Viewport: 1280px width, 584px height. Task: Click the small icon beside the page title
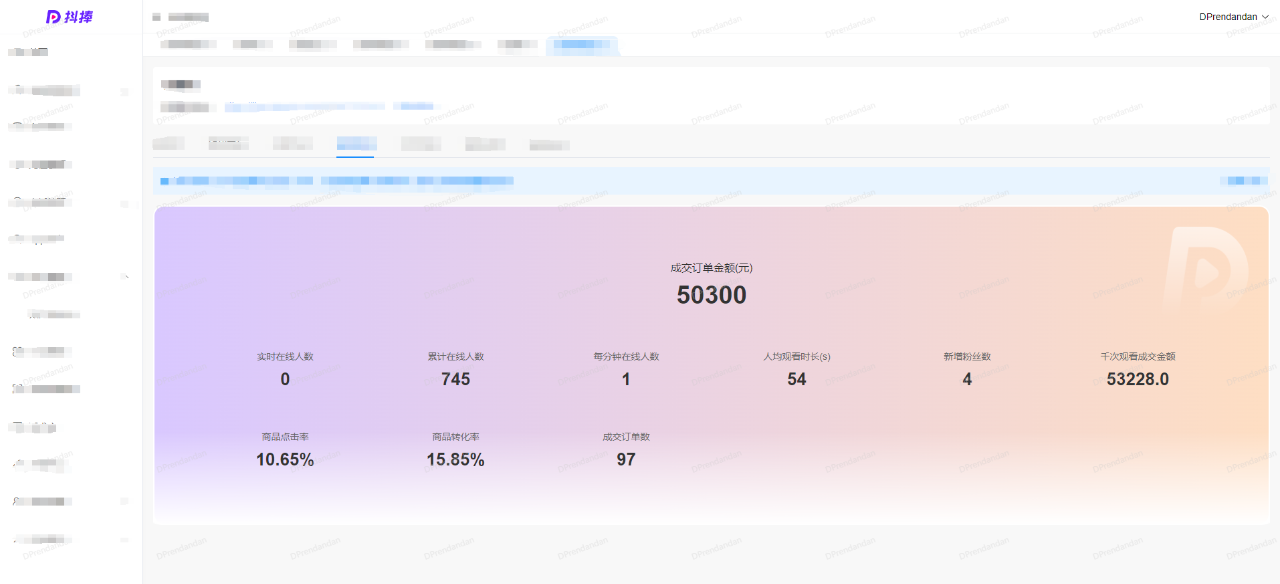tap(156, 17)
